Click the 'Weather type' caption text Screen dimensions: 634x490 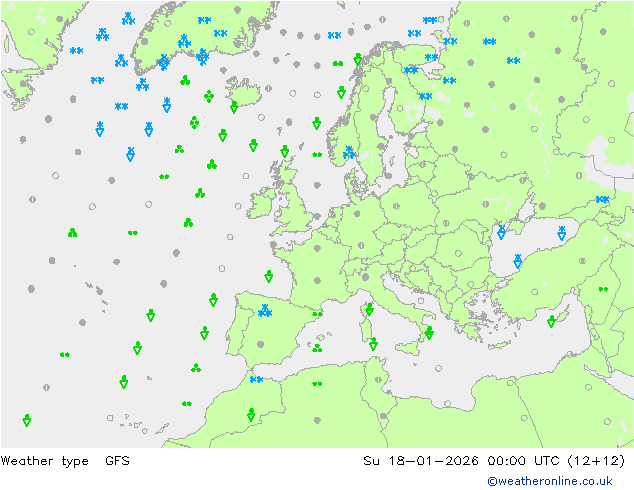(x=44, y=461)
